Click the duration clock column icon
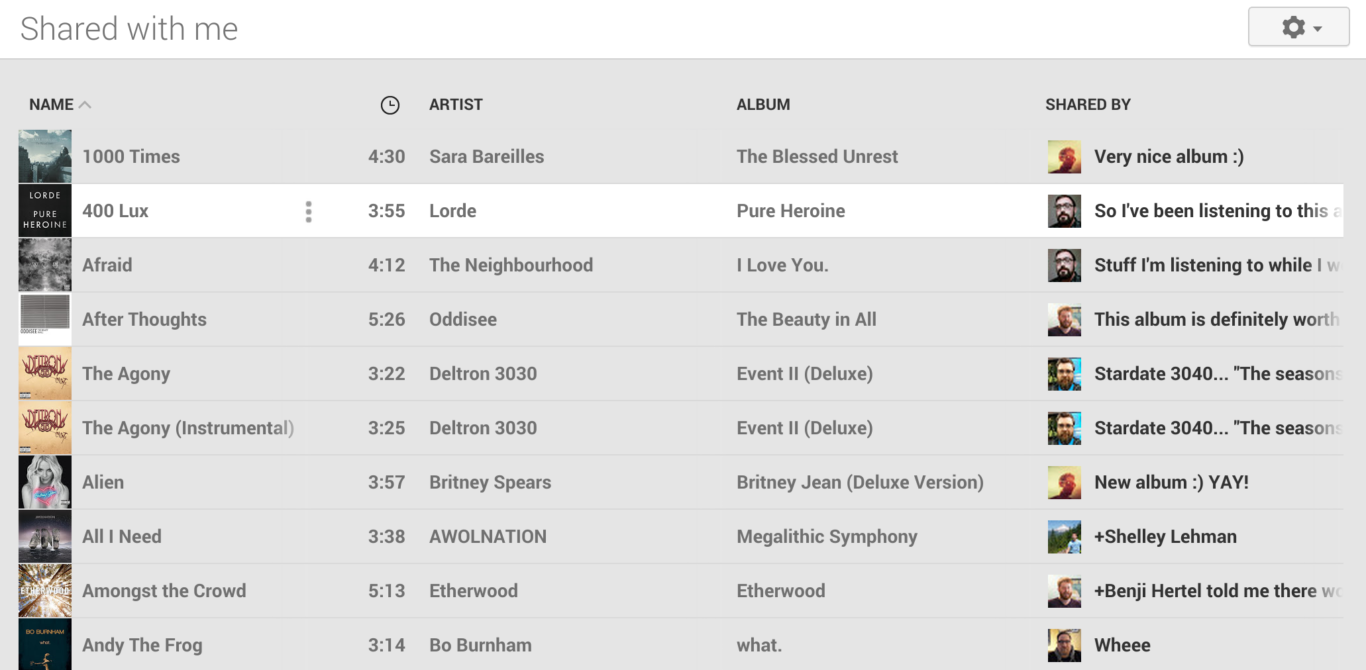This screenshot has width=1366, height=670. [390, 105]
